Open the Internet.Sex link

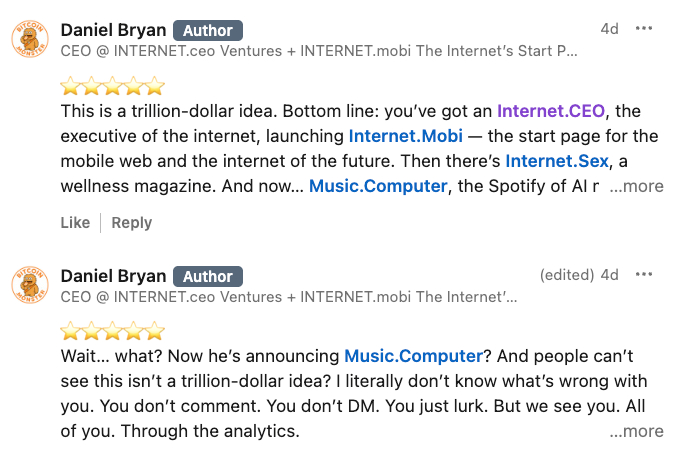pyautogui.click(x=558, y=160)
